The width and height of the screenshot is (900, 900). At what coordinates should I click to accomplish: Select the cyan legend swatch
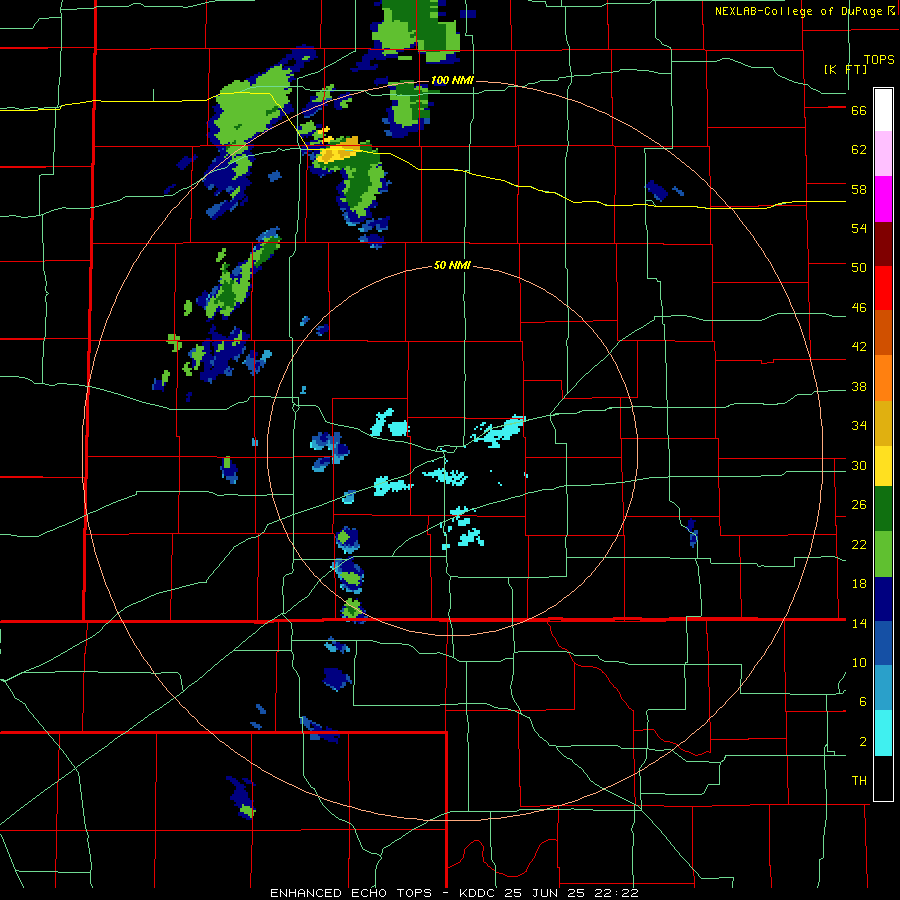[883, 733]
